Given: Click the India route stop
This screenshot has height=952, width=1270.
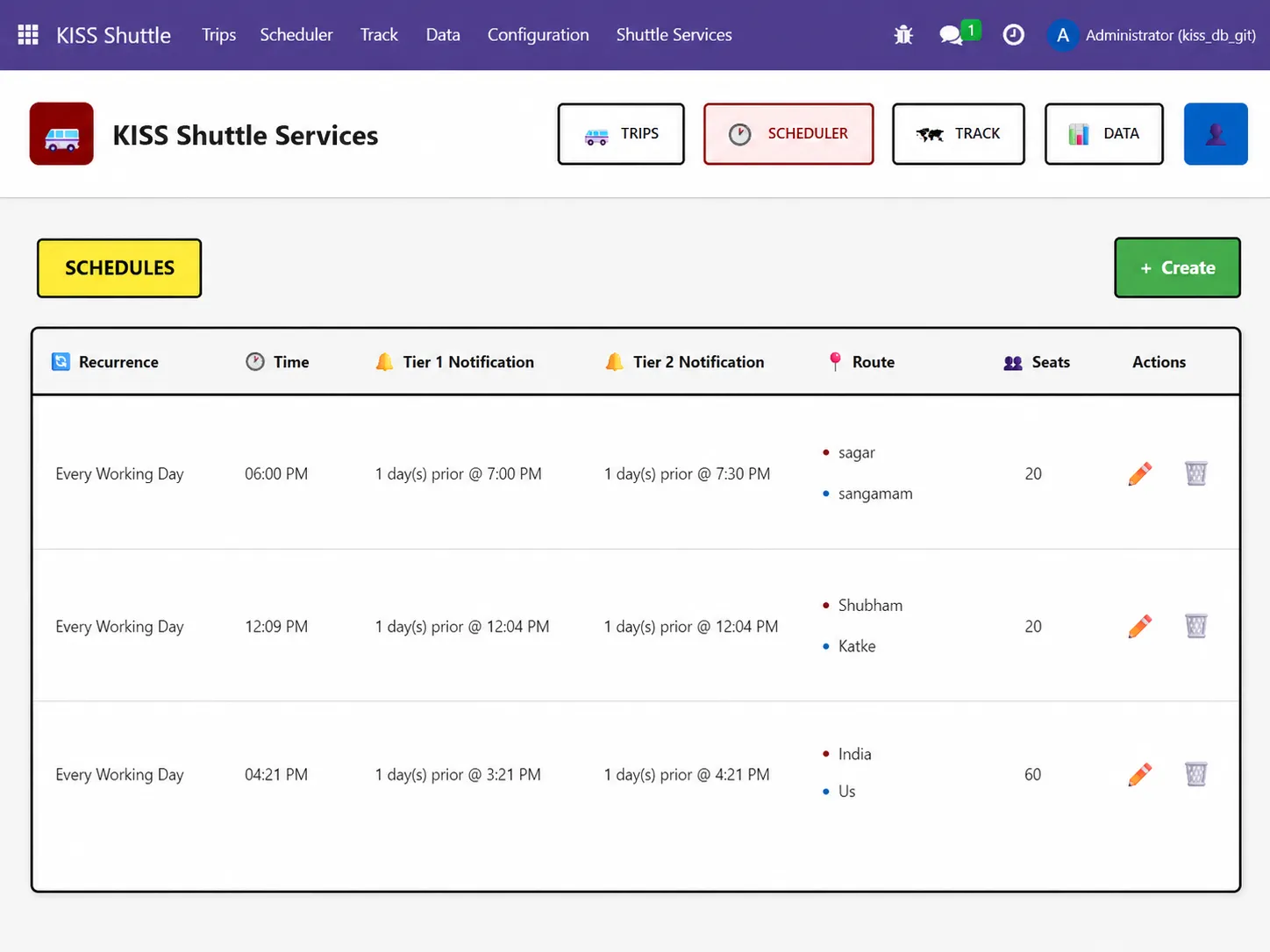Looking at the screenshot, I should point(855,754).
